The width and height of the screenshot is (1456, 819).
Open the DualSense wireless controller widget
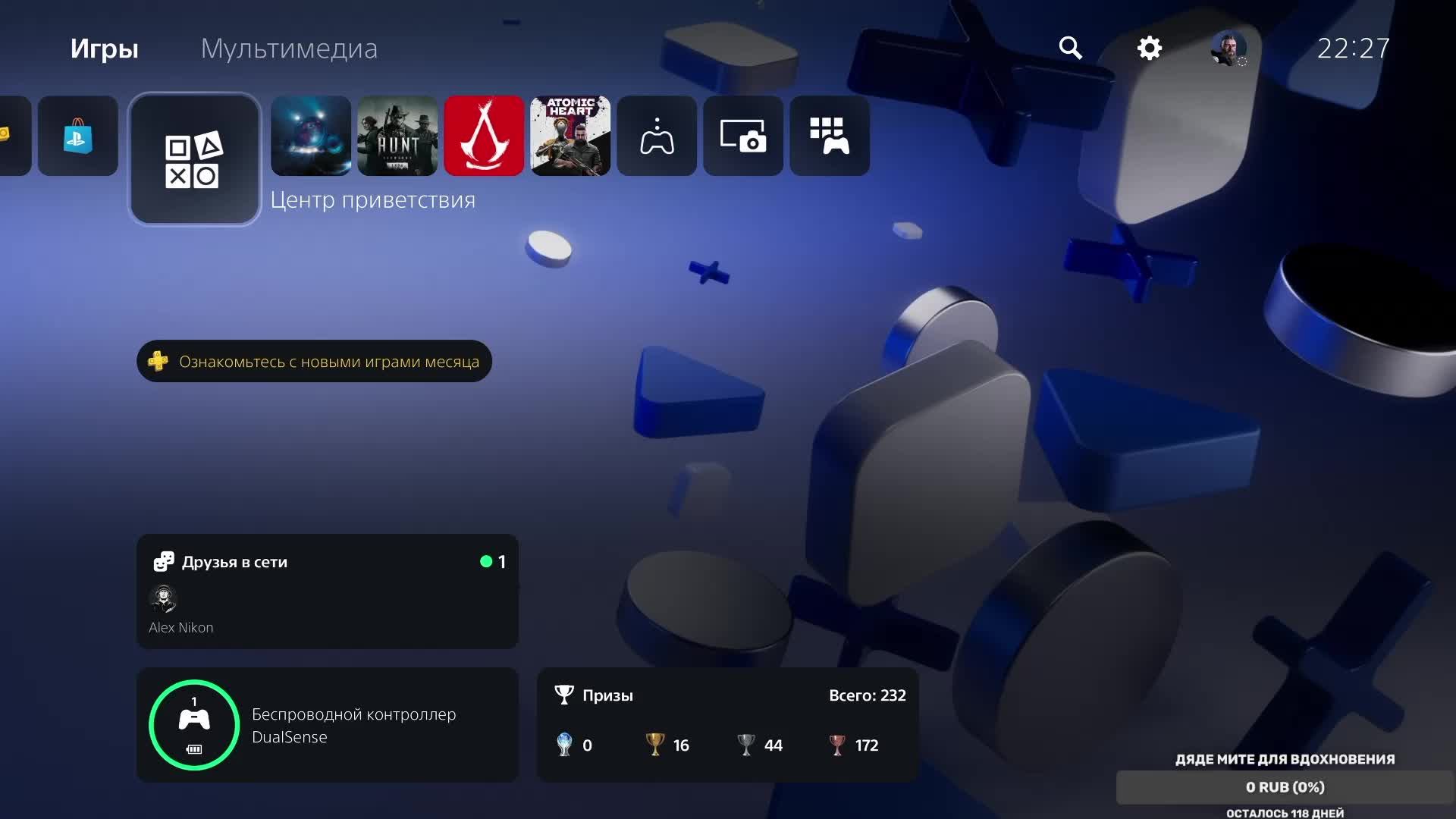point(327,725)
